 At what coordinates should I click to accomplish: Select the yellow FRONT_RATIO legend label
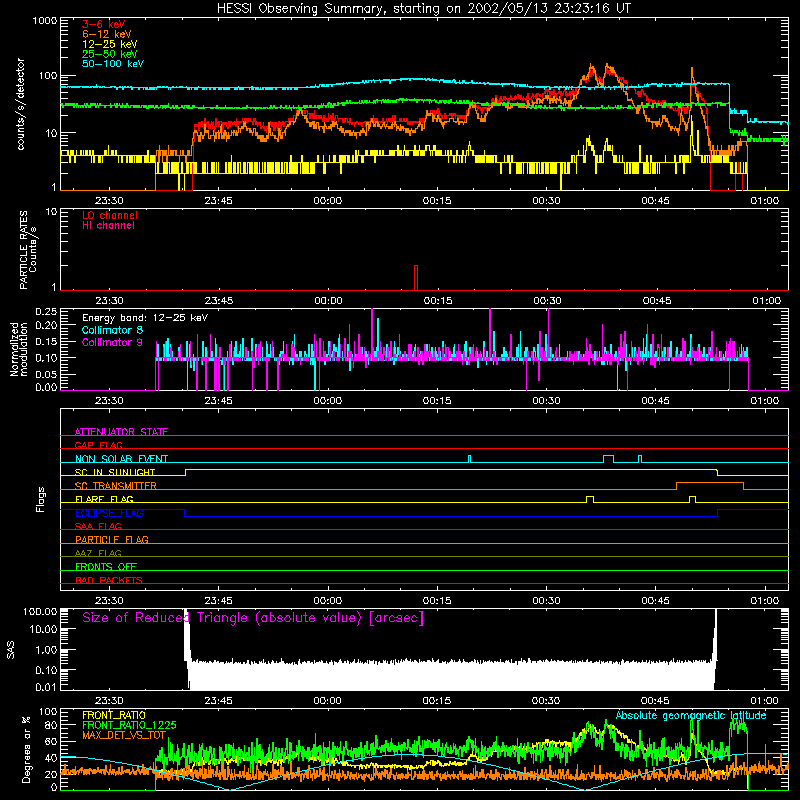coord(114,715)
